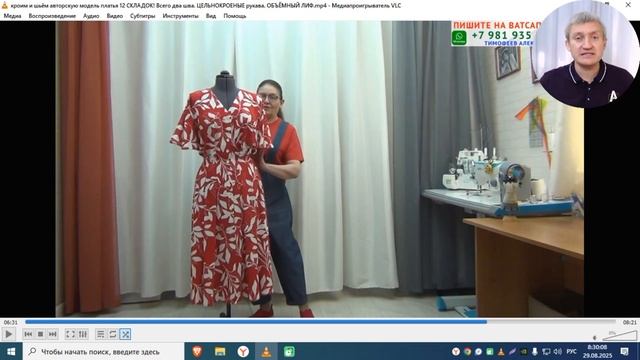Screen dimensions: 640x360
Task: Toggle fullscreen video mode
Action: [70, 334]
